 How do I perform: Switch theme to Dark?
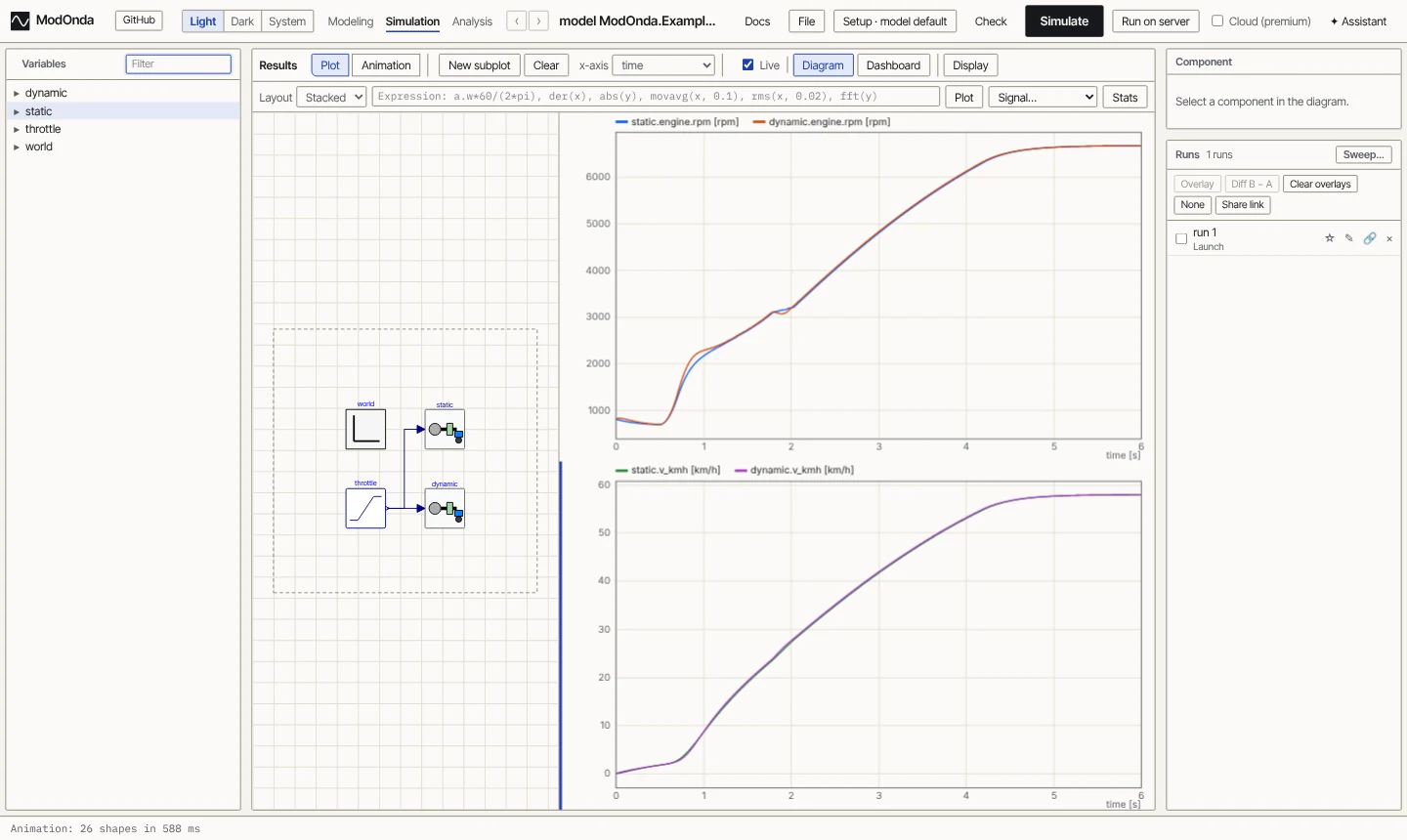point(242,21)
